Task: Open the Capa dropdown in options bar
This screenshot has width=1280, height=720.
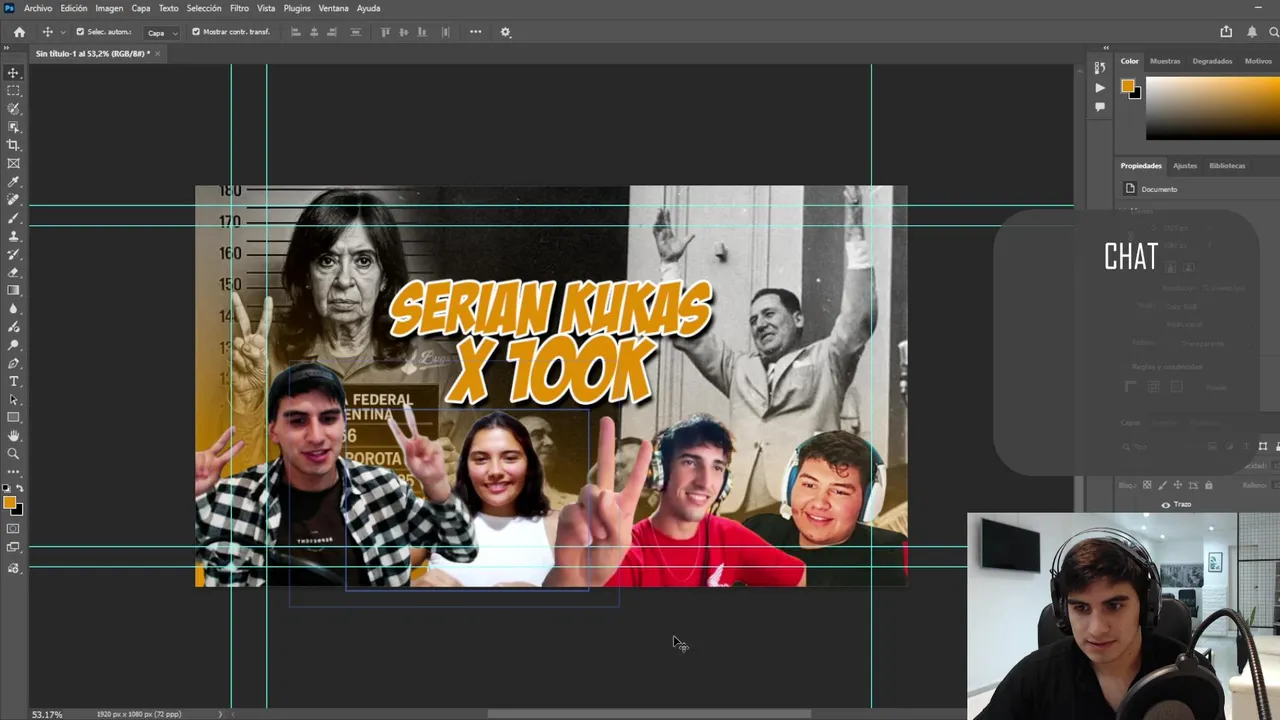Action: click(162, 33)
